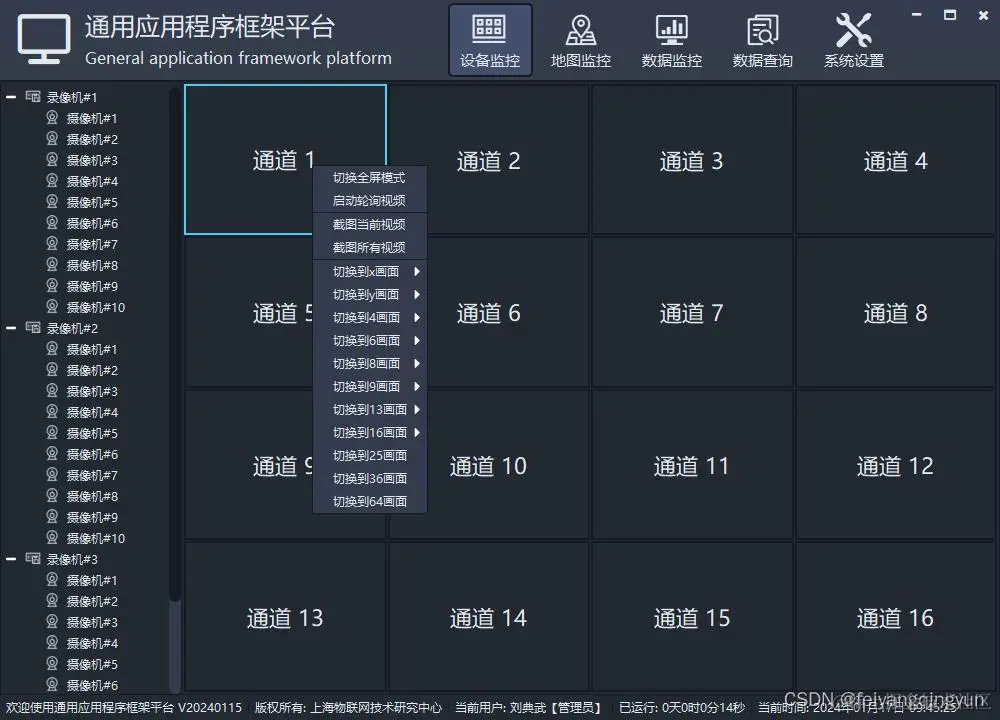Viewport: 1000px width, 720px height.
Task: Select the 通道 11 video panel
Action: [x=690, y=465]
